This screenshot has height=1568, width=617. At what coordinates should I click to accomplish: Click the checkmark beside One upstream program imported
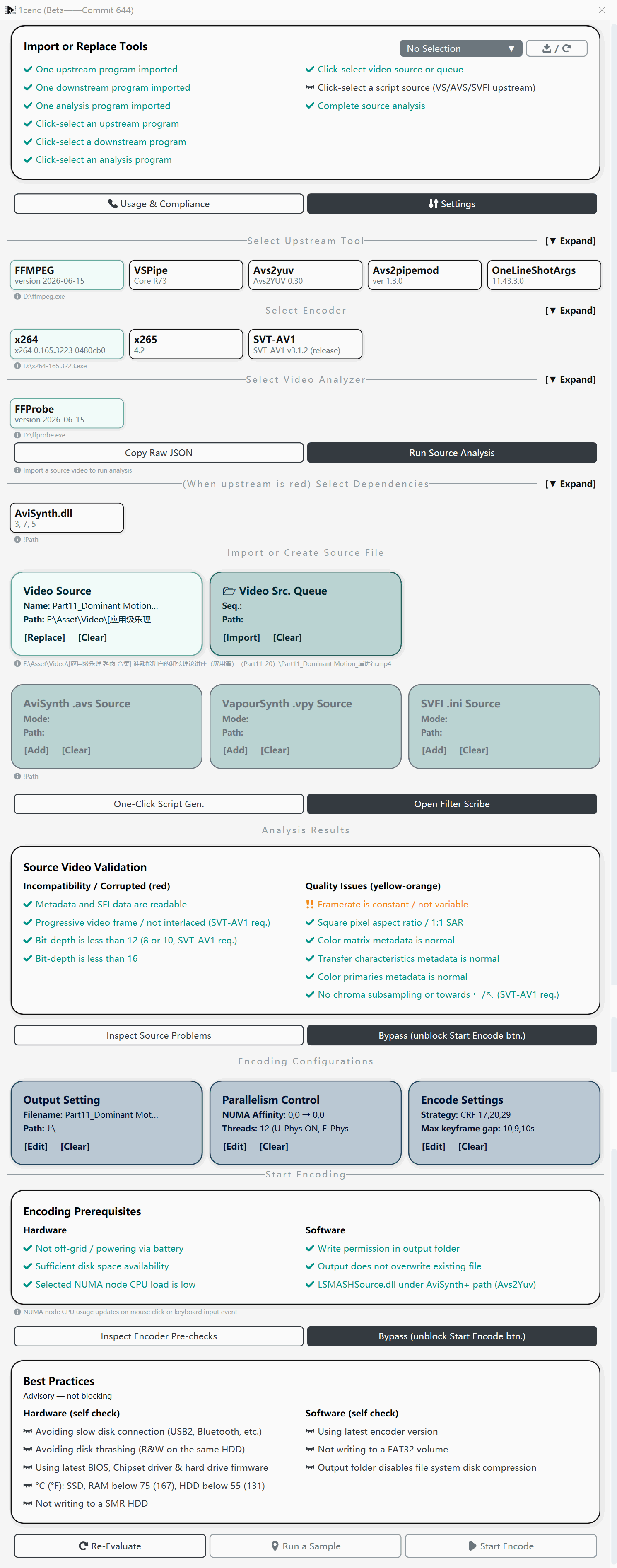[28, 70]
